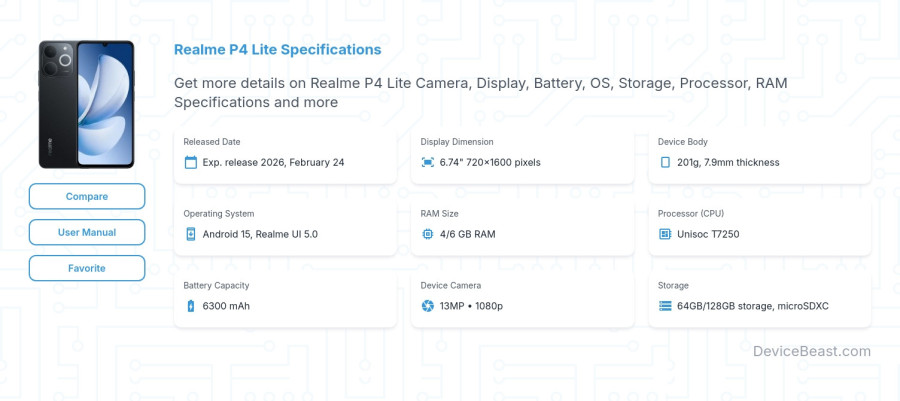The image size is (900, 401).
Task: Click the storage stack icon
Action: (665, 306)
